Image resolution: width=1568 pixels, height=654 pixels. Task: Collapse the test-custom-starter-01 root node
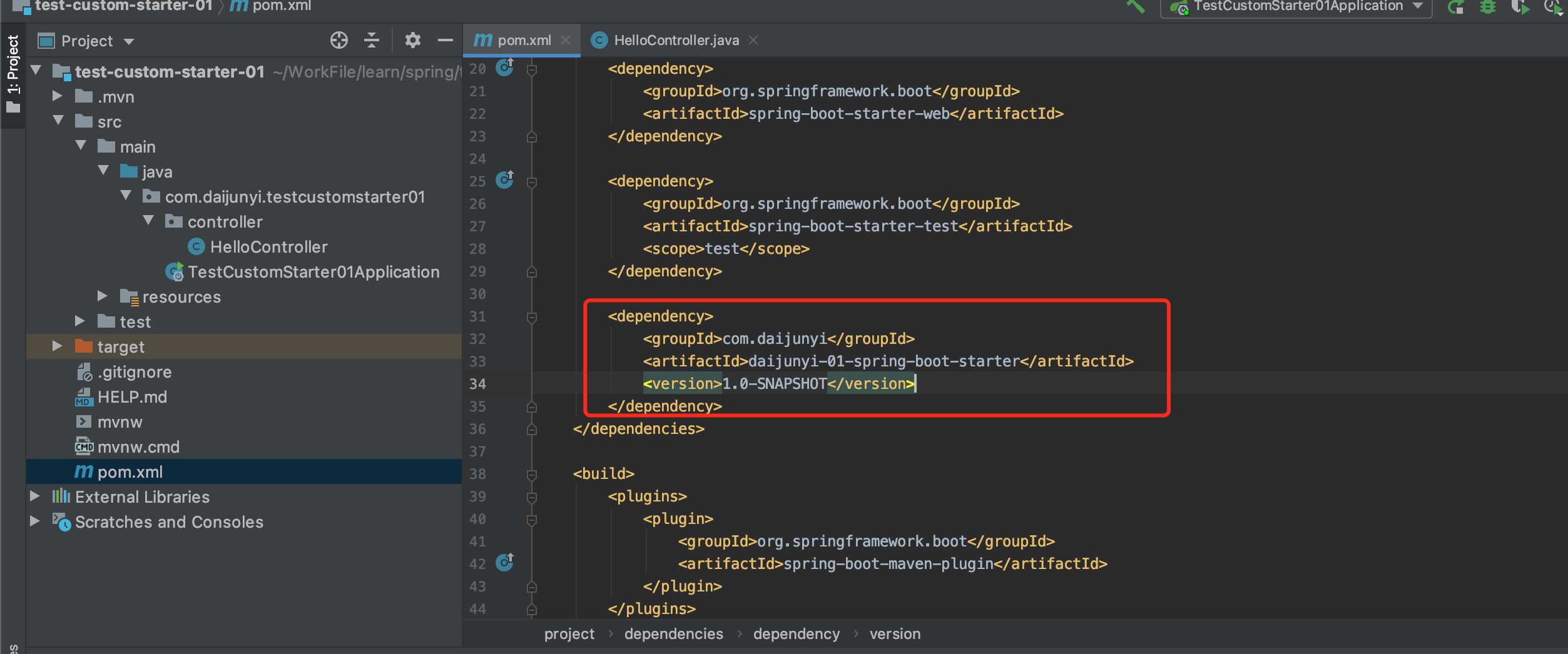(36, 71)
